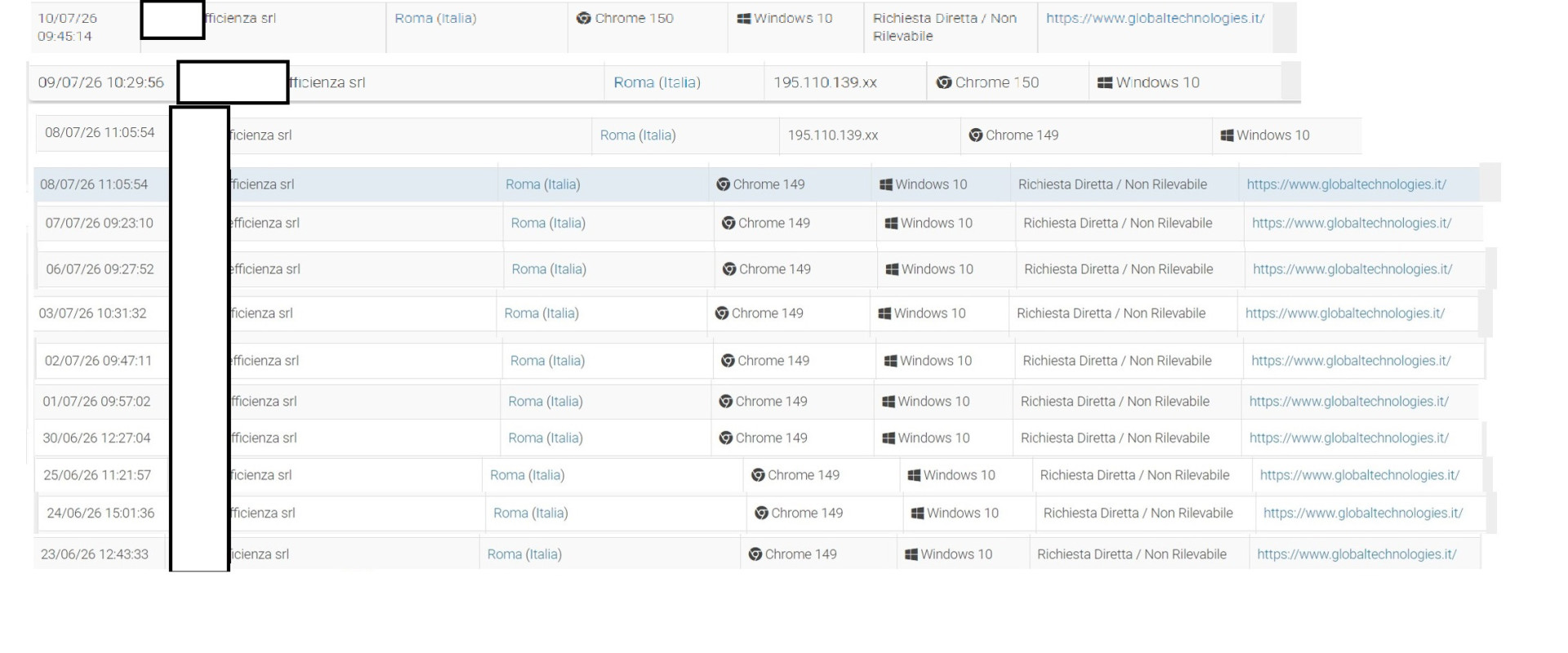Click Chrome icon in 30/06/26 12:27:04 row
1568x653 pixels.
point(725,438)
